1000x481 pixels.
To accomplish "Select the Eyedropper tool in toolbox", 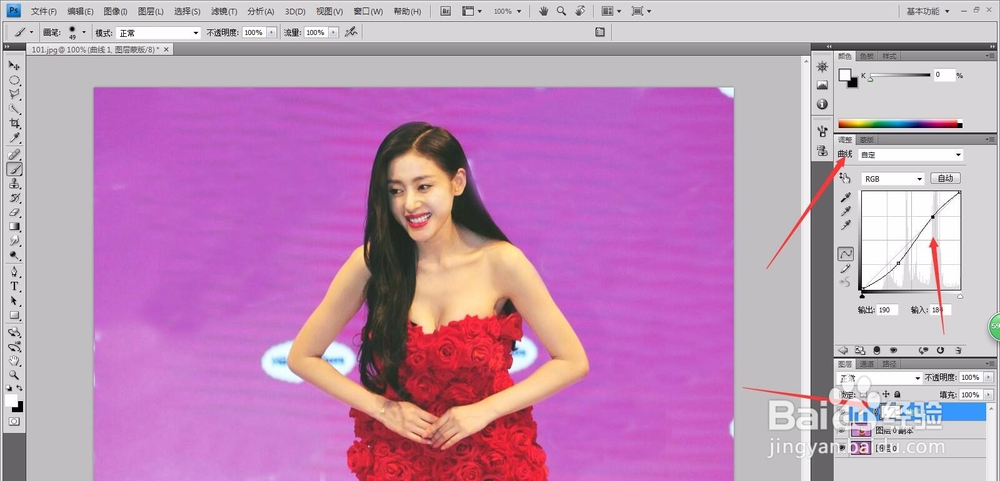I will click(x=14, y=137).
